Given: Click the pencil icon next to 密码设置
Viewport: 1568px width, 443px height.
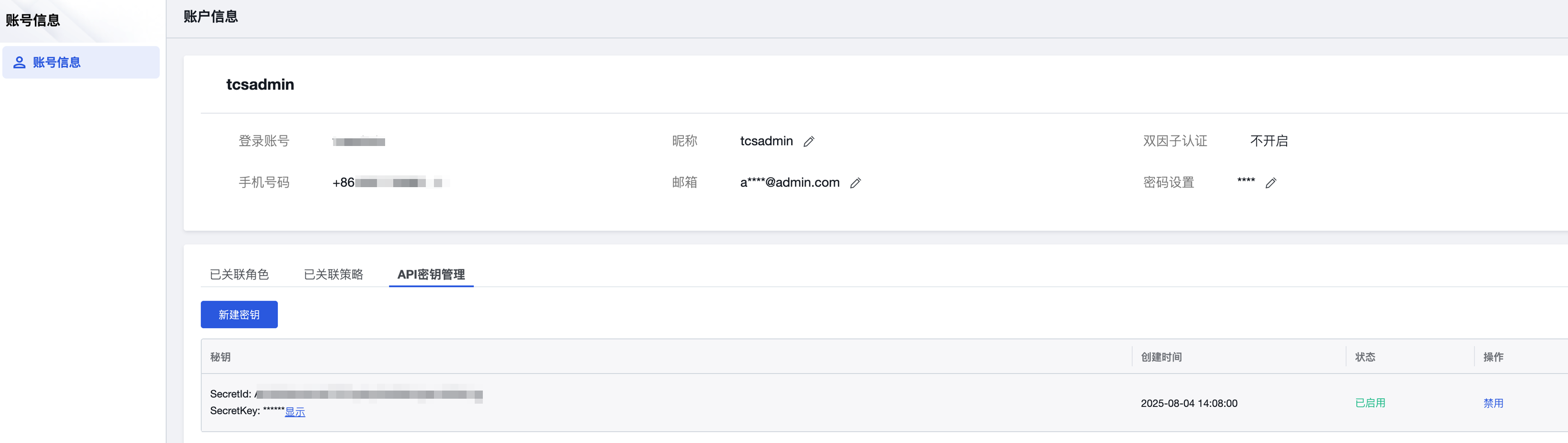Looking at the screenshot, I should [1270, 183].
